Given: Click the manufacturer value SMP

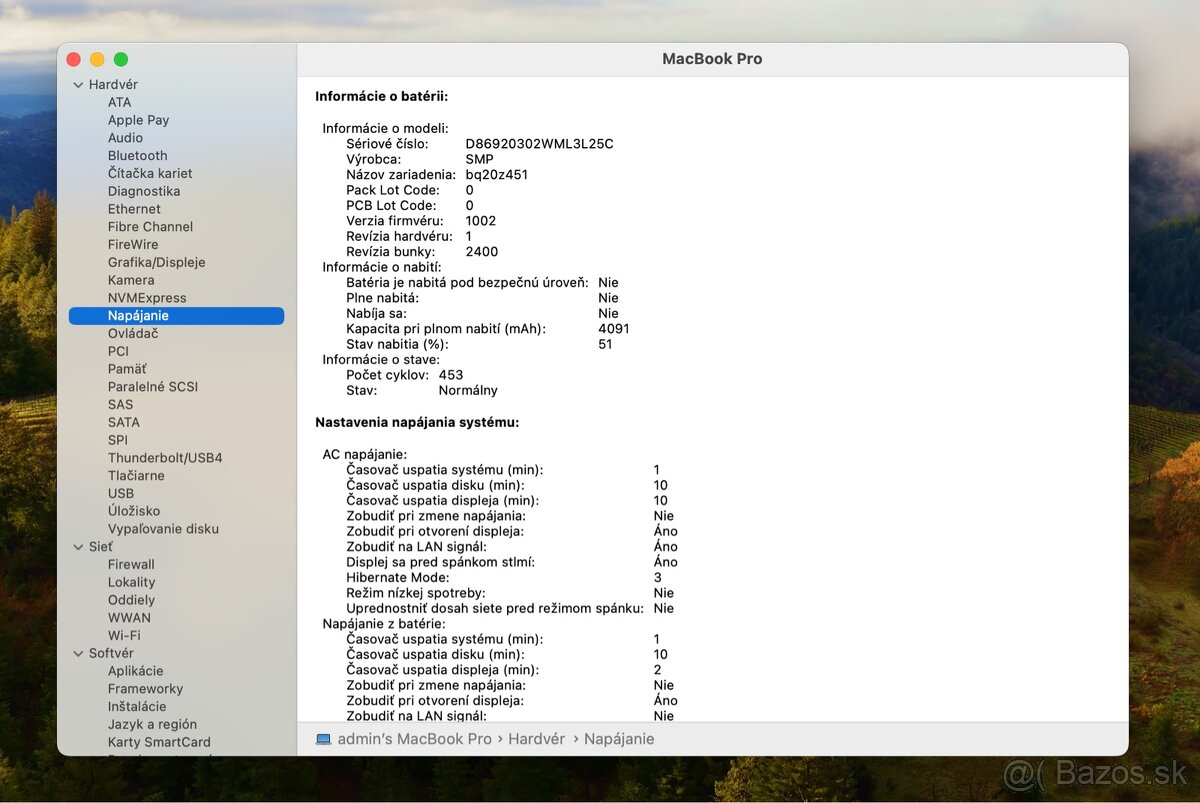Looking at the screenshot, I should (479, 160).
